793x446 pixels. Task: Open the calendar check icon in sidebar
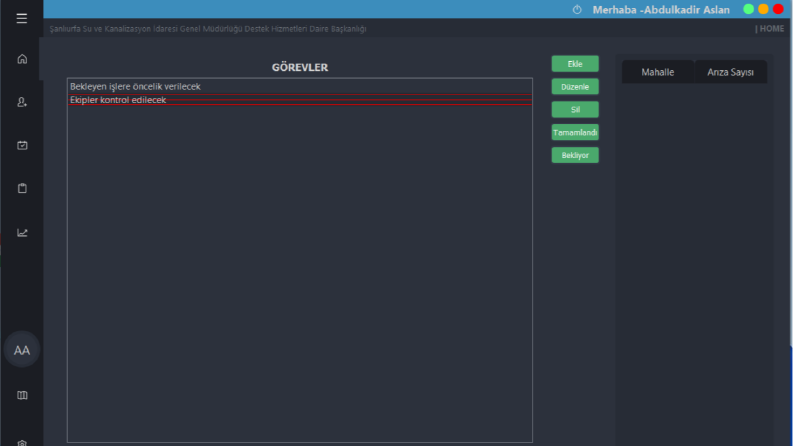22,145
